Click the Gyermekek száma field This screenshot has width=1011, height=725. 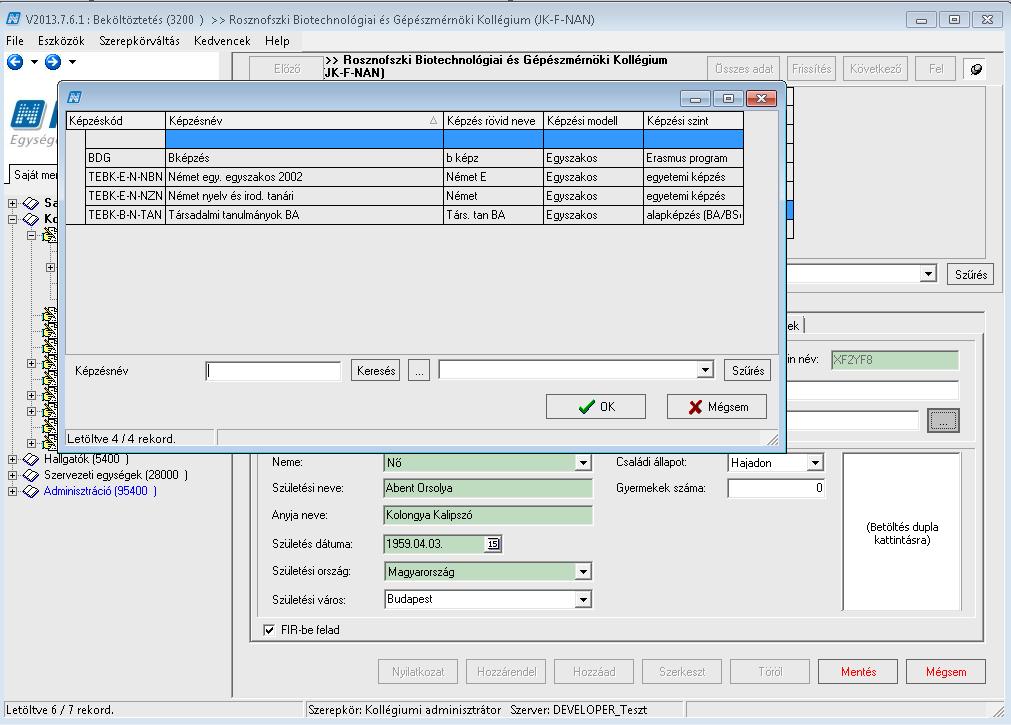[x=776, y=488]
